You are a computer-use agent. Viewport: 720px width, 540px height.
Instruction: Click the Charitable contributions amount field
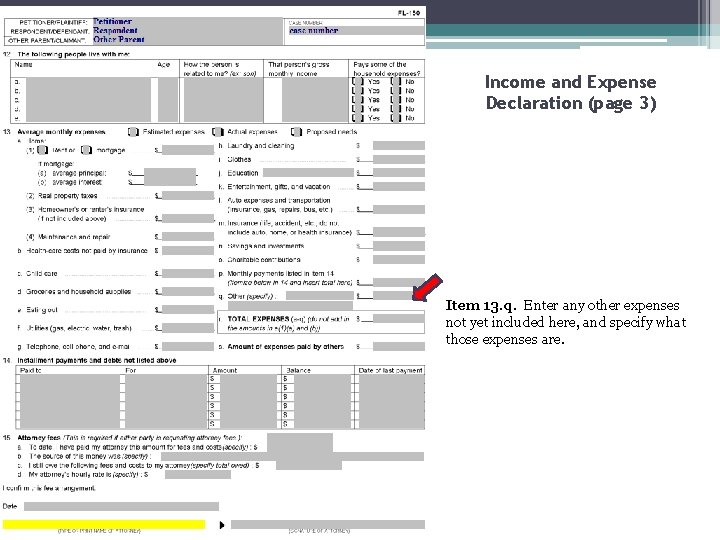point(399,260)
